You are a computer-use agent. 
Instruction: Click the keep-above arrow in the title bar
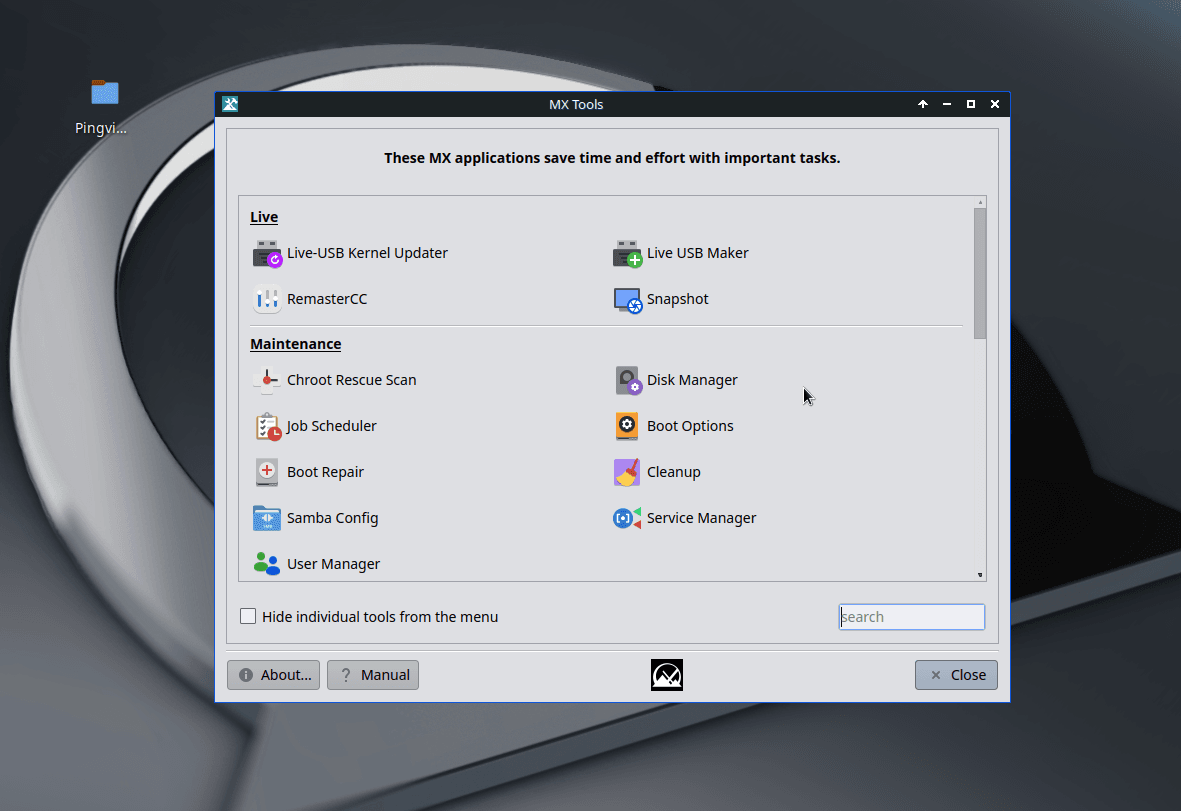coord(923,104)
